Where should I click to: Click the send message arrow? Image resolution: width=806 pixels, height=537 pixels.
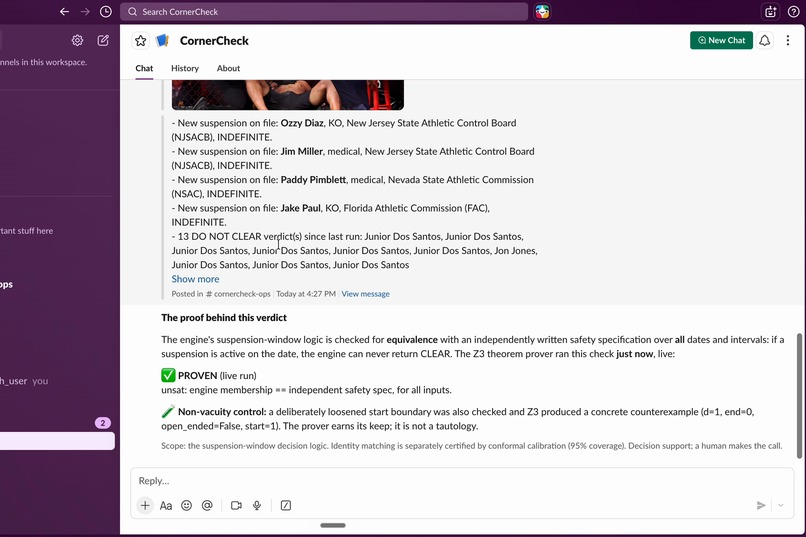[x=761, y=506]
